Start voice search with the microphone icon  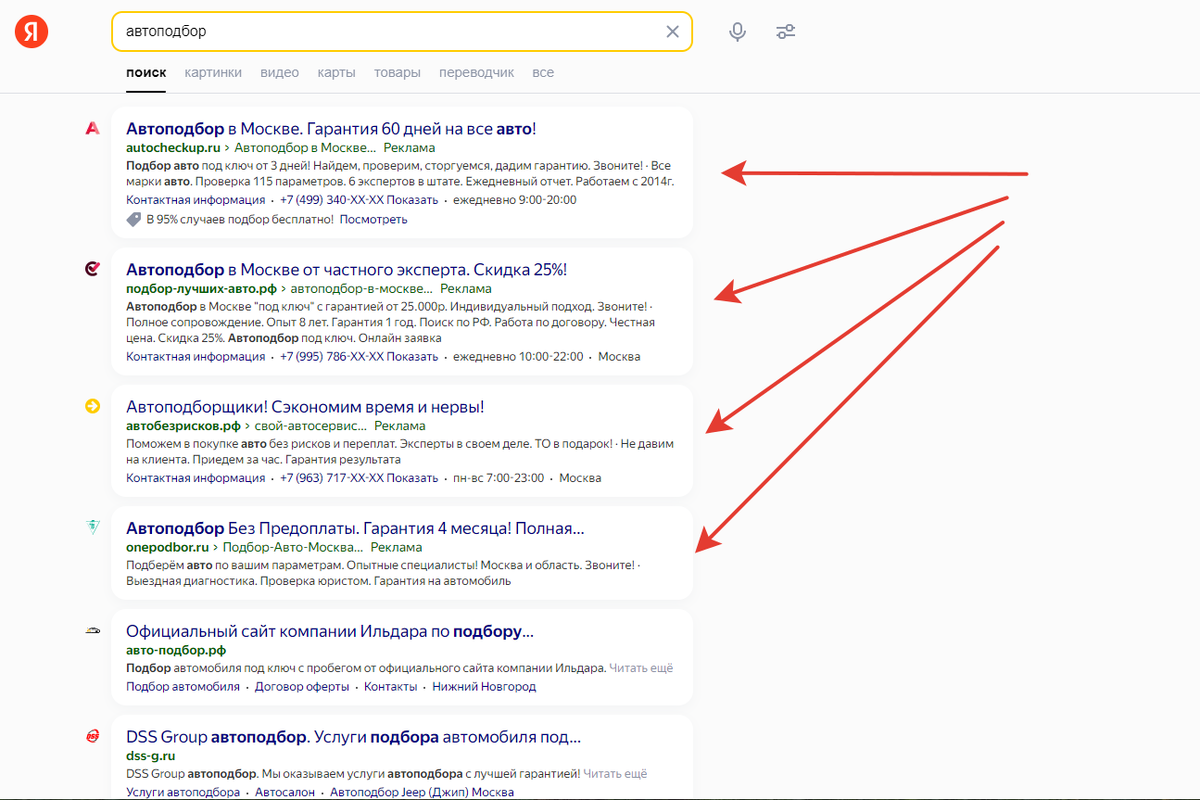pos(737,32)
